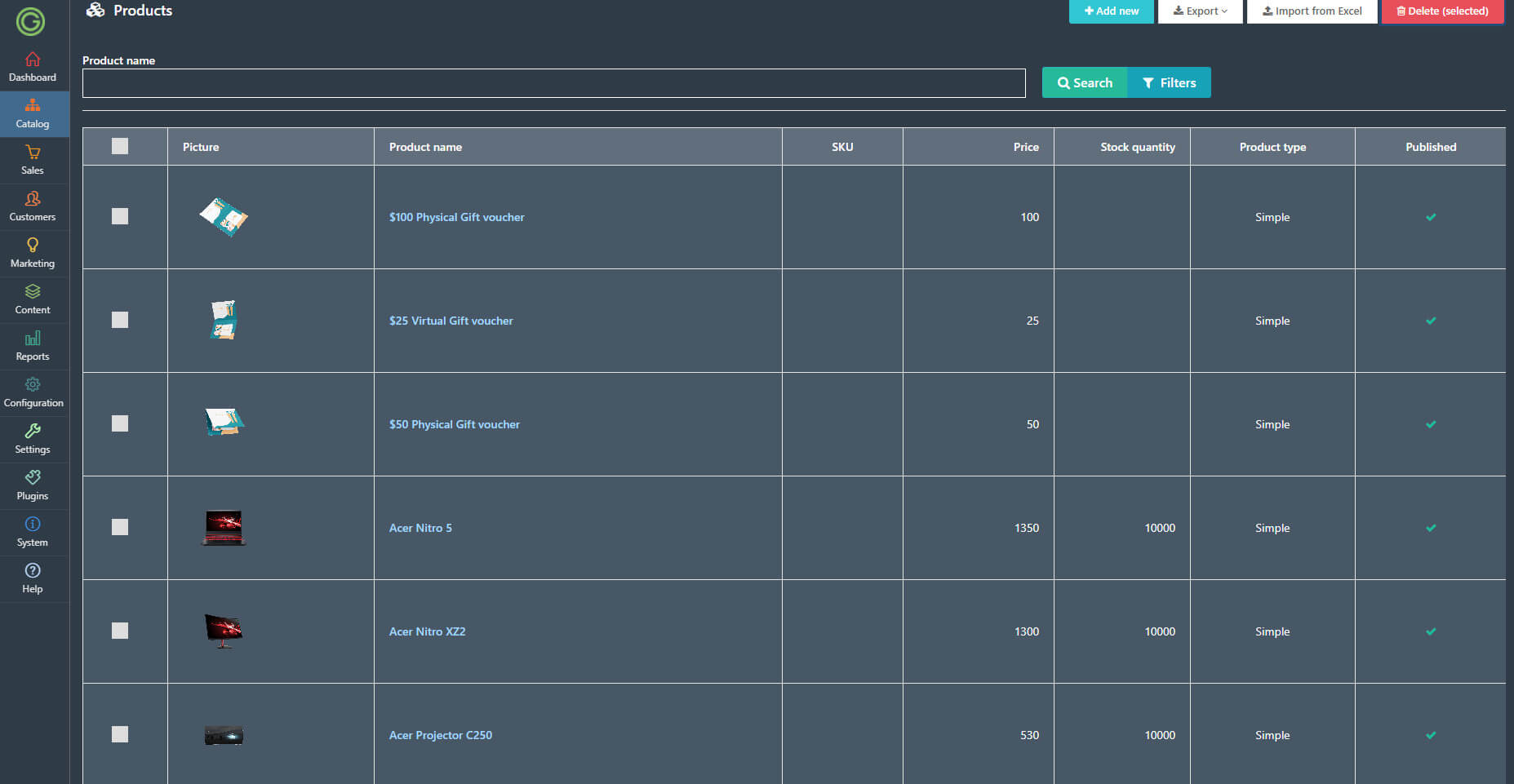The width and height of the screenshot is (1514, 784).
Task: Click price 1350 in Acer Nitro 5 row
Action: click(x=1027, y=528)
